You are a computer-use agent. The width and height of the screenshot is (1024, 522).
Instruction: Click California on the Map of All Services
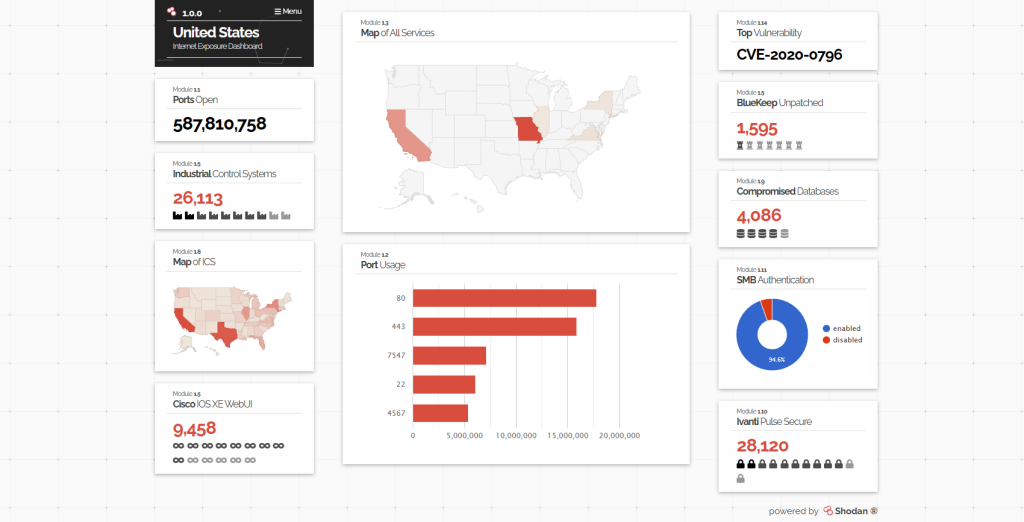pyautogui.click(x=403, y=135)
